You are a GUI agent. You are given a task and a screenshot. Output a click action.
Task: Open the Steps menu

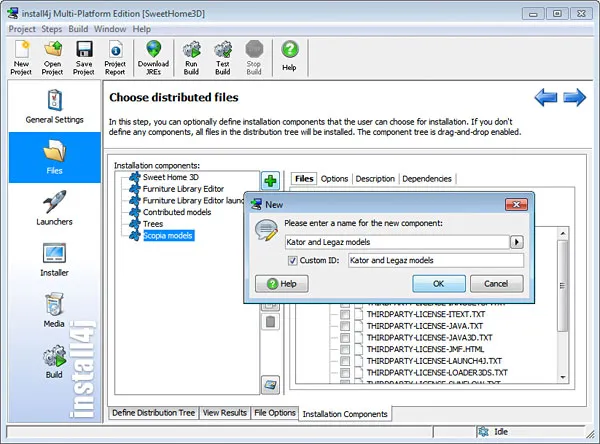52,29
